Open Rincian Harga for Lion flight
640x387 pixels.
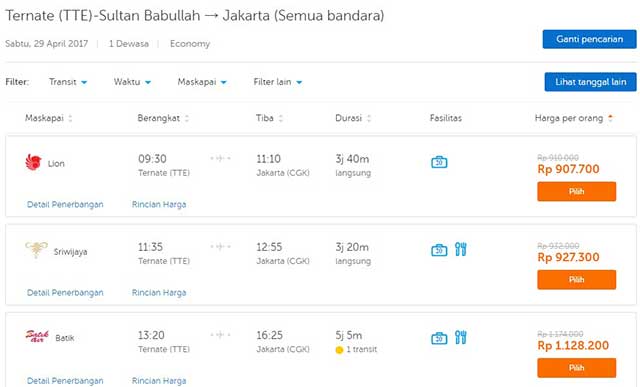click(159, 205)
